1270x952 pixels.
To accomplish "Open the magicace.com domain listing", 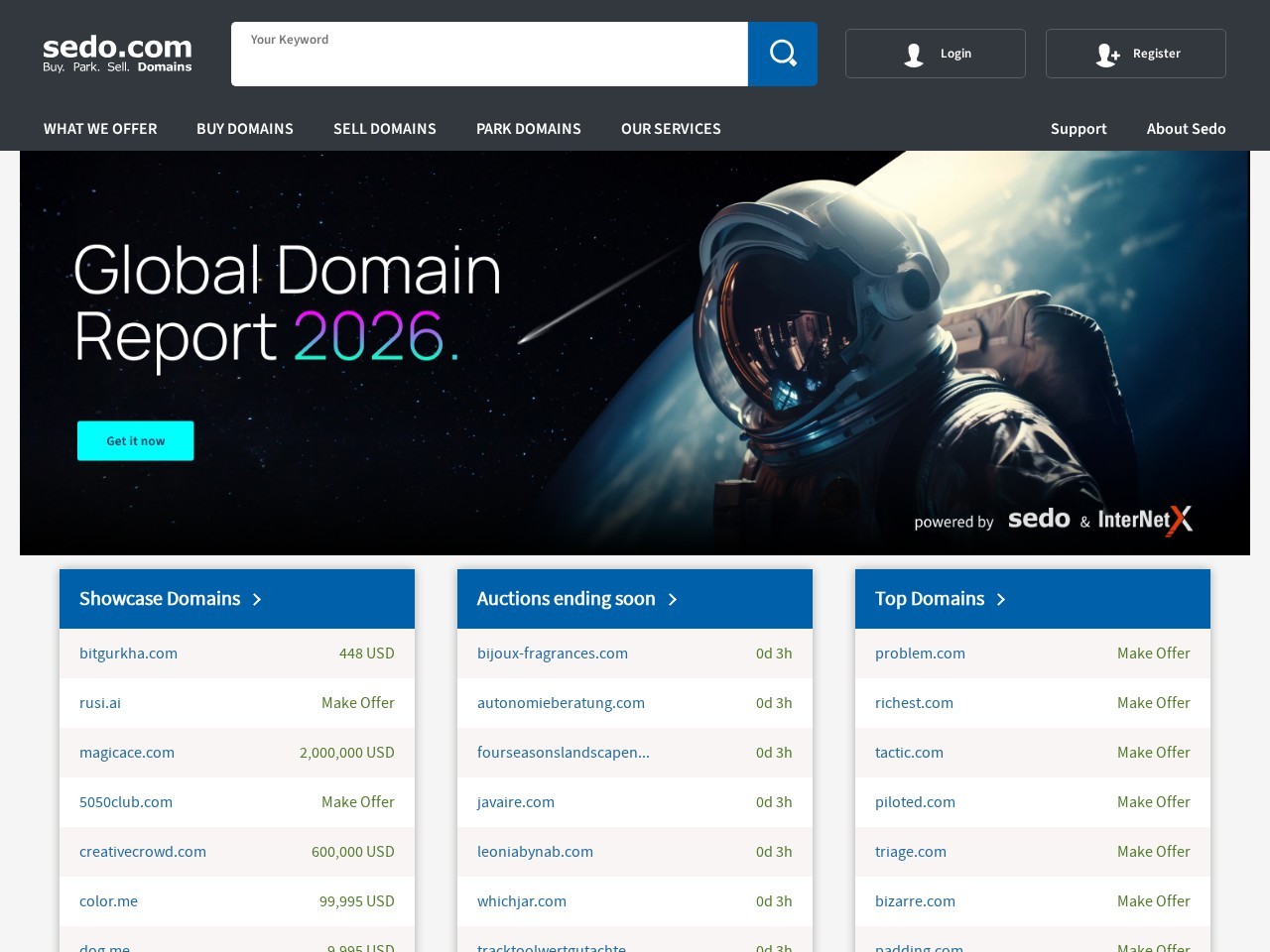I will [127, 753].
